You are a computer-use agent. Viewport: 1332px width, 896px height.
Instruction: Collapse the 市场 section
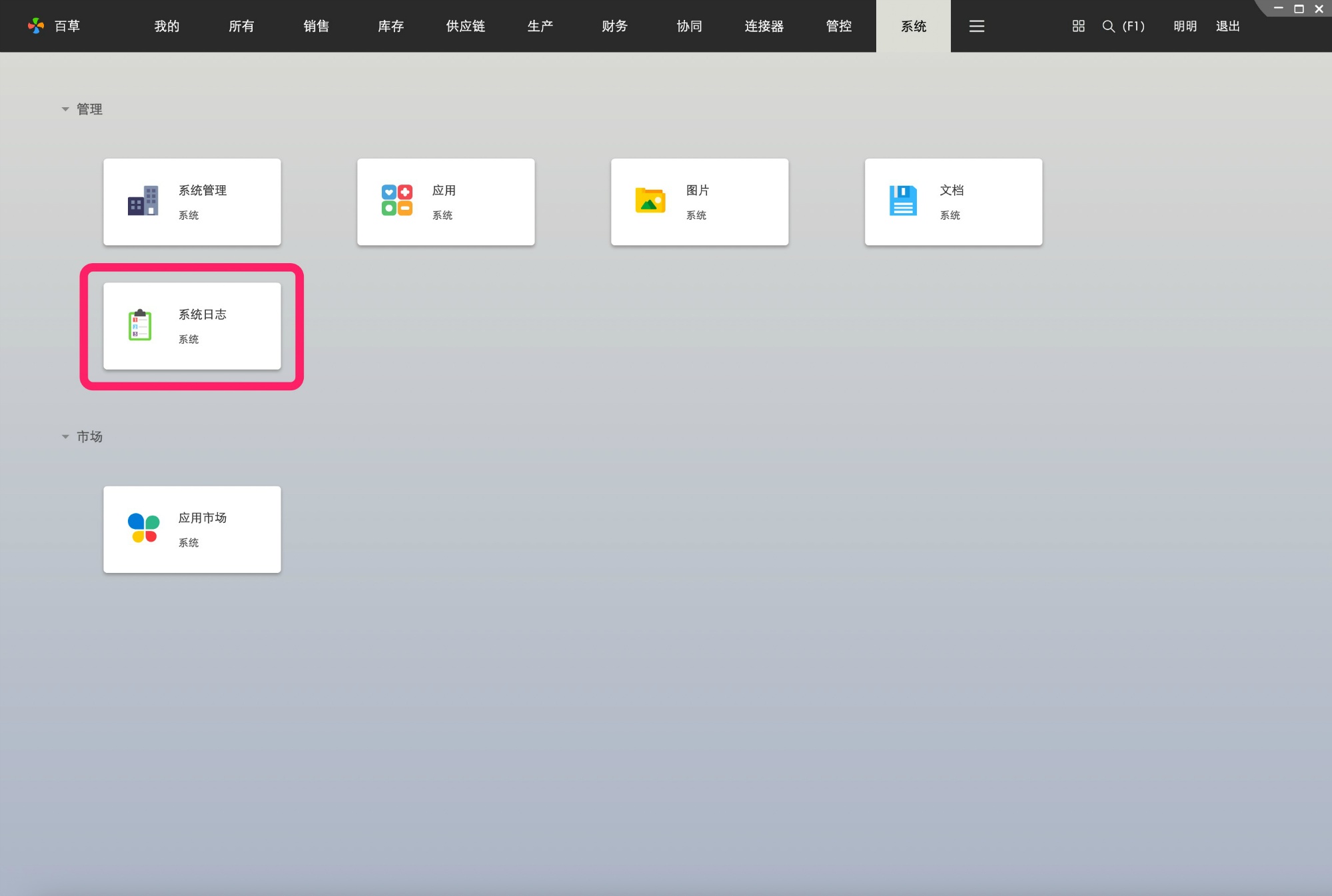tap(65, 437)
